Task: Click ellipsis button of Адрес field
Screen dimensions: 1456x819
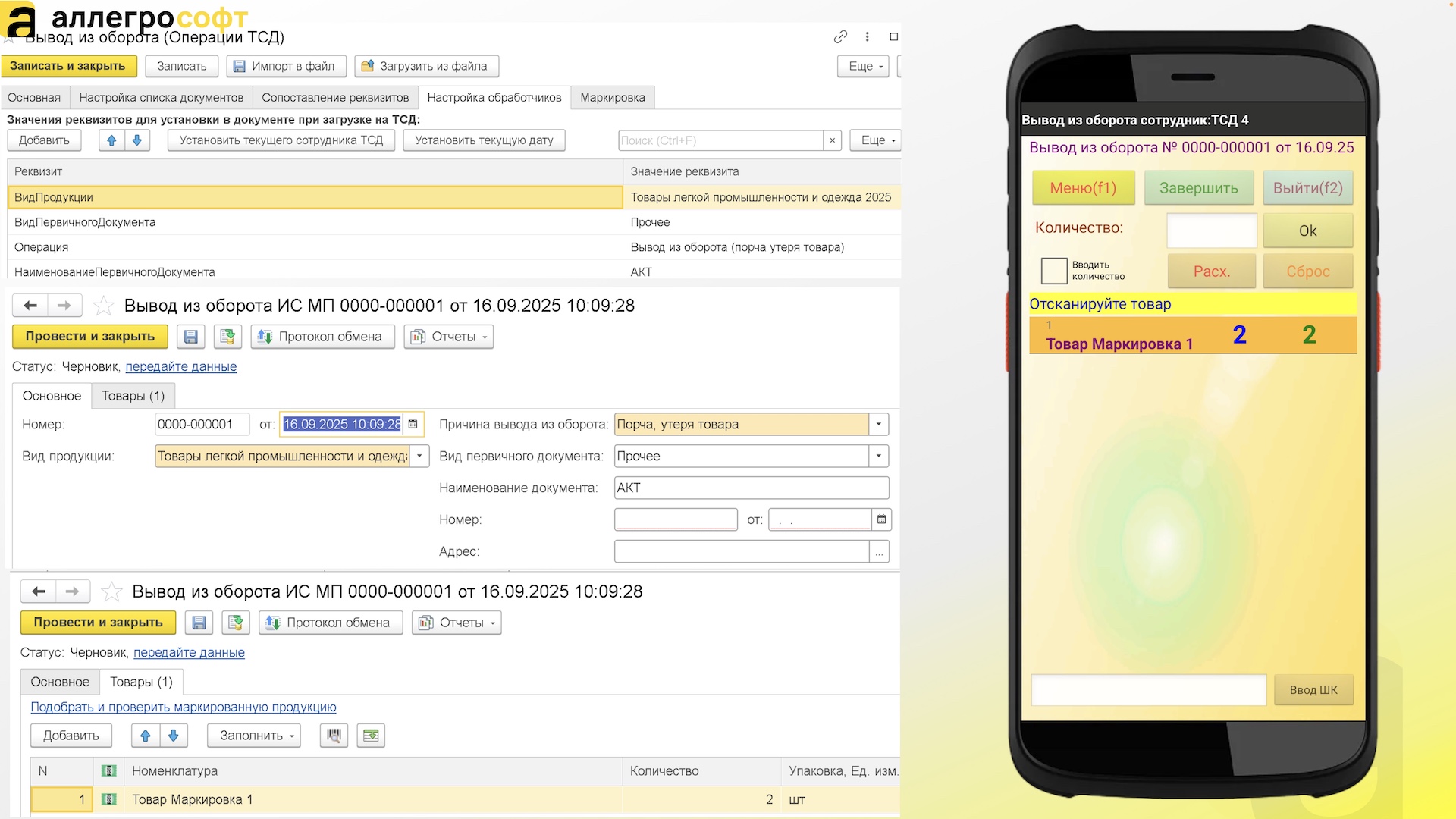Action: pos(879,552)
